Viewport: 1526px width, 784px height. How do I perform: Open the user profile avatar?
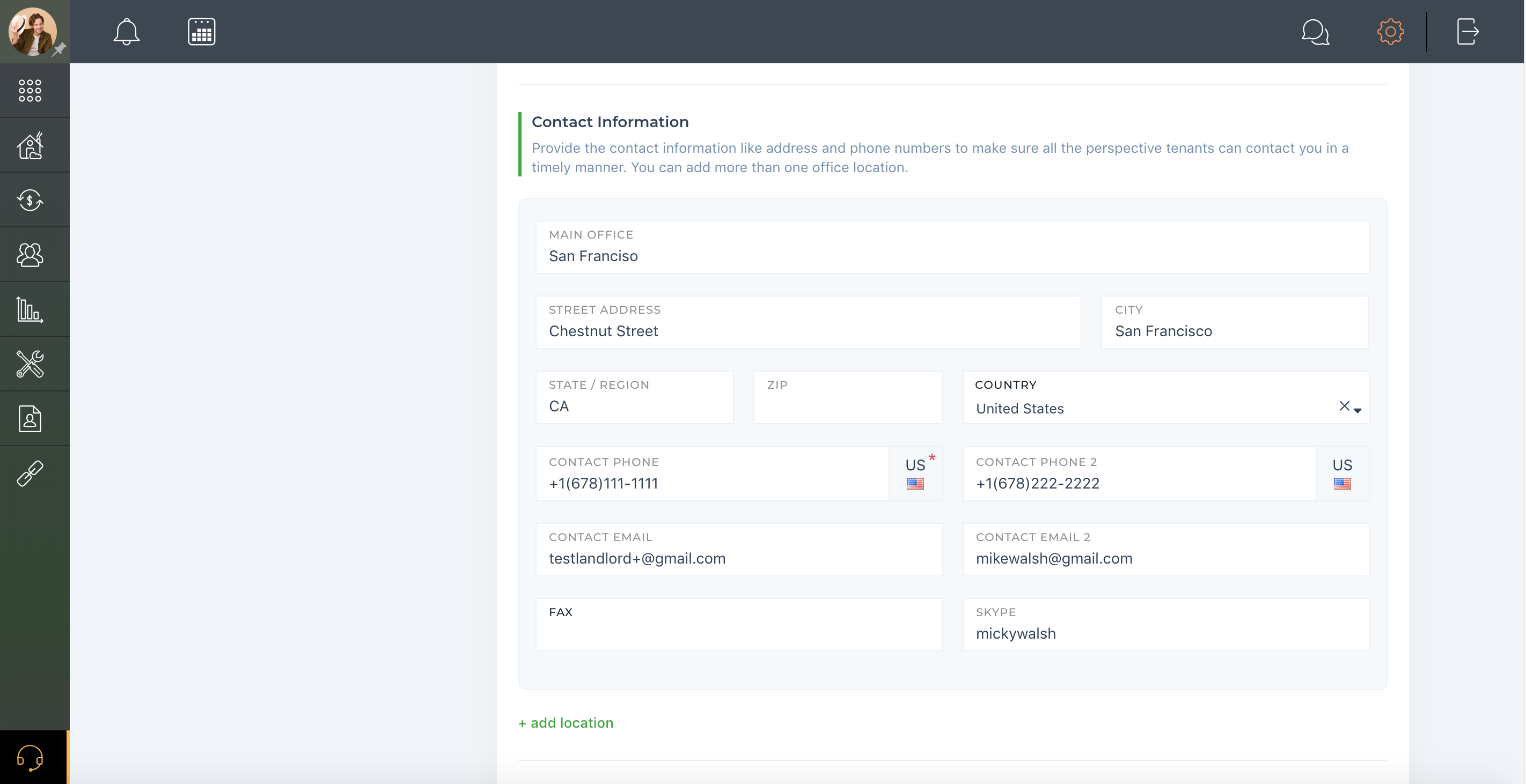point(32,32)
